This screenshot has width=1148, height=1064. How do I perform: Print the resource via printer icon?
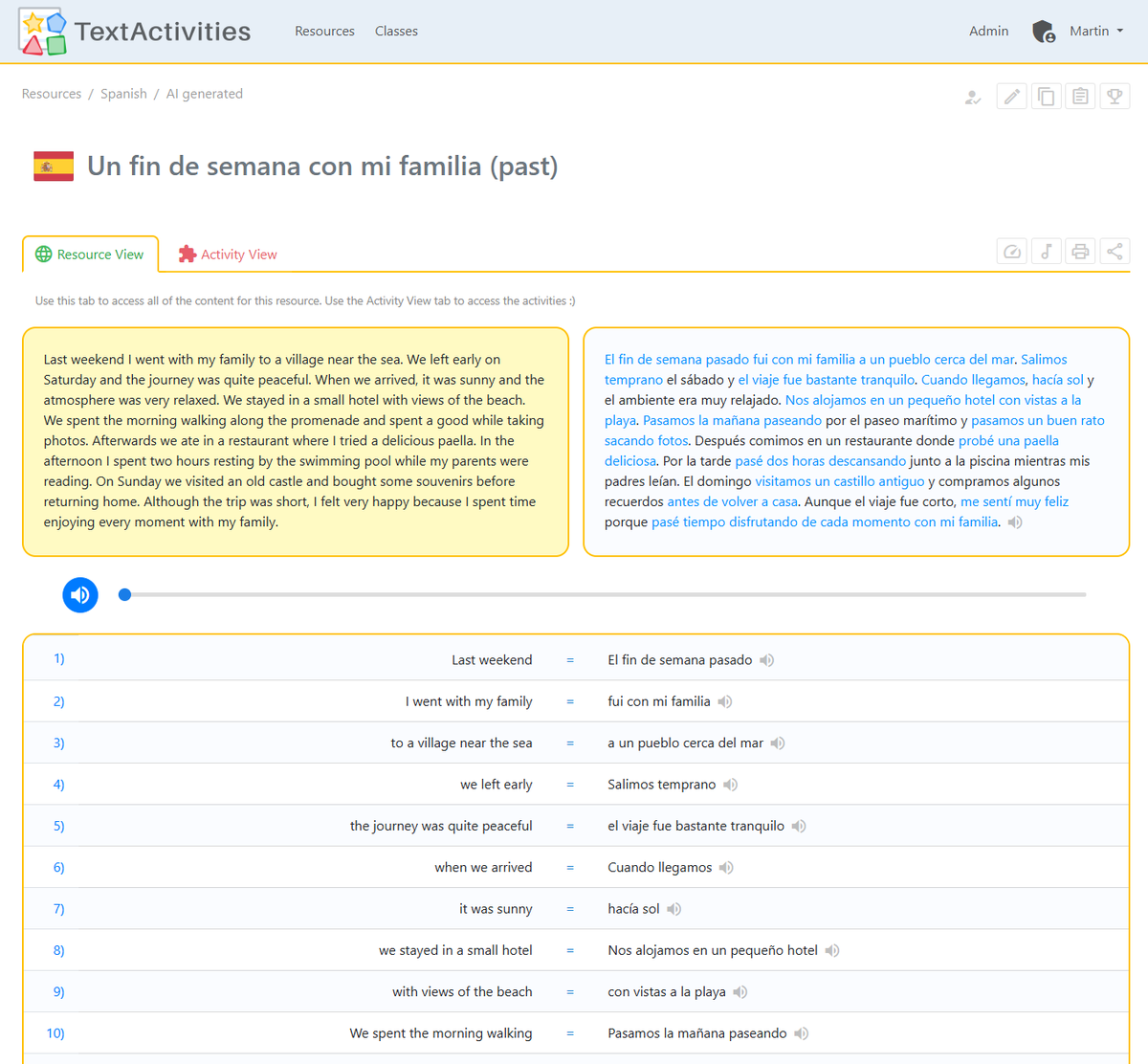click(1080, 252)
